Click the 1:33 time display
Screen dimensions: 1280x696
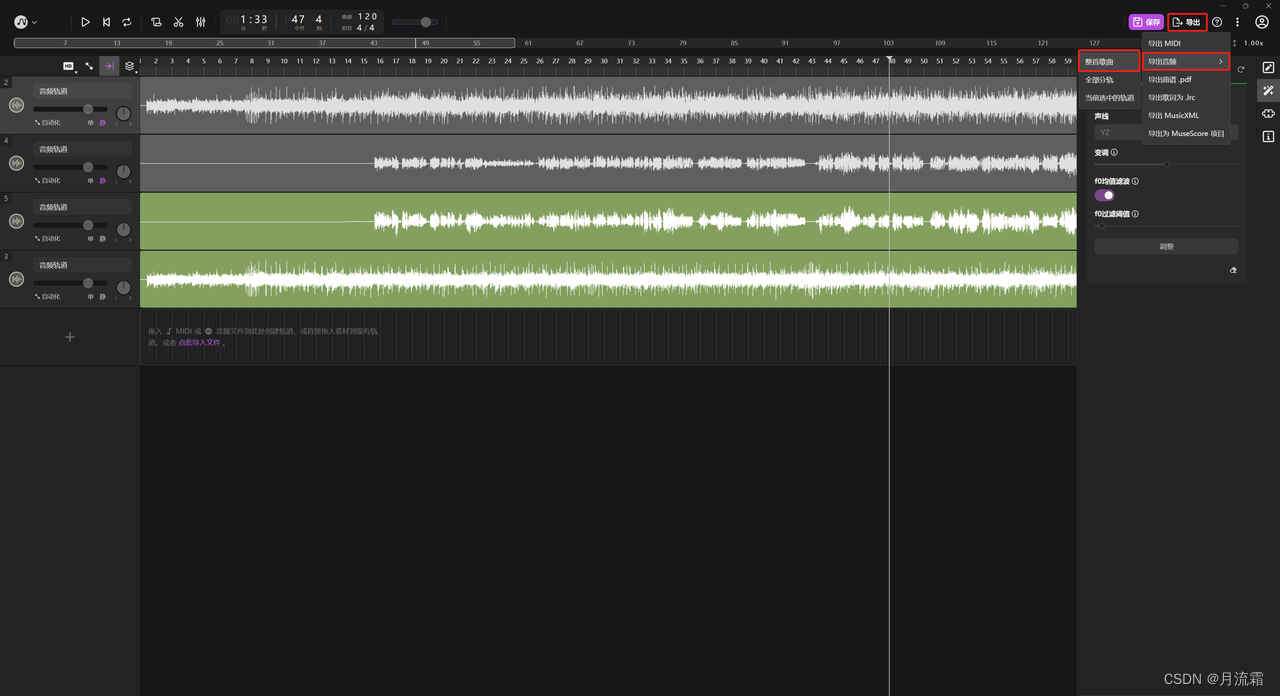click(254, 20)
